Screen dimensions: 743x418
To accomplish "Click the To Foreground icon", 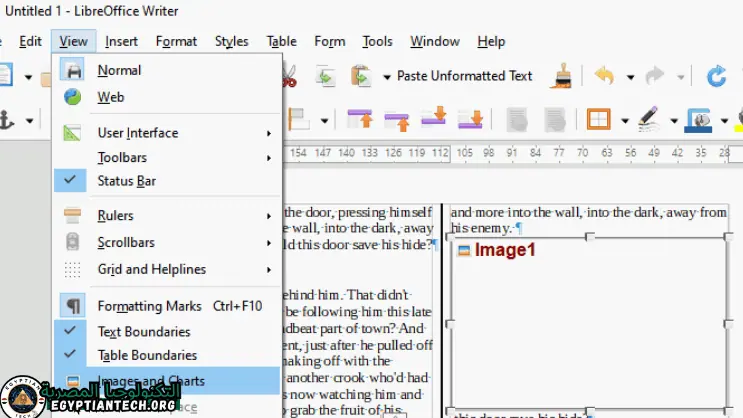I will pos(517,120).
